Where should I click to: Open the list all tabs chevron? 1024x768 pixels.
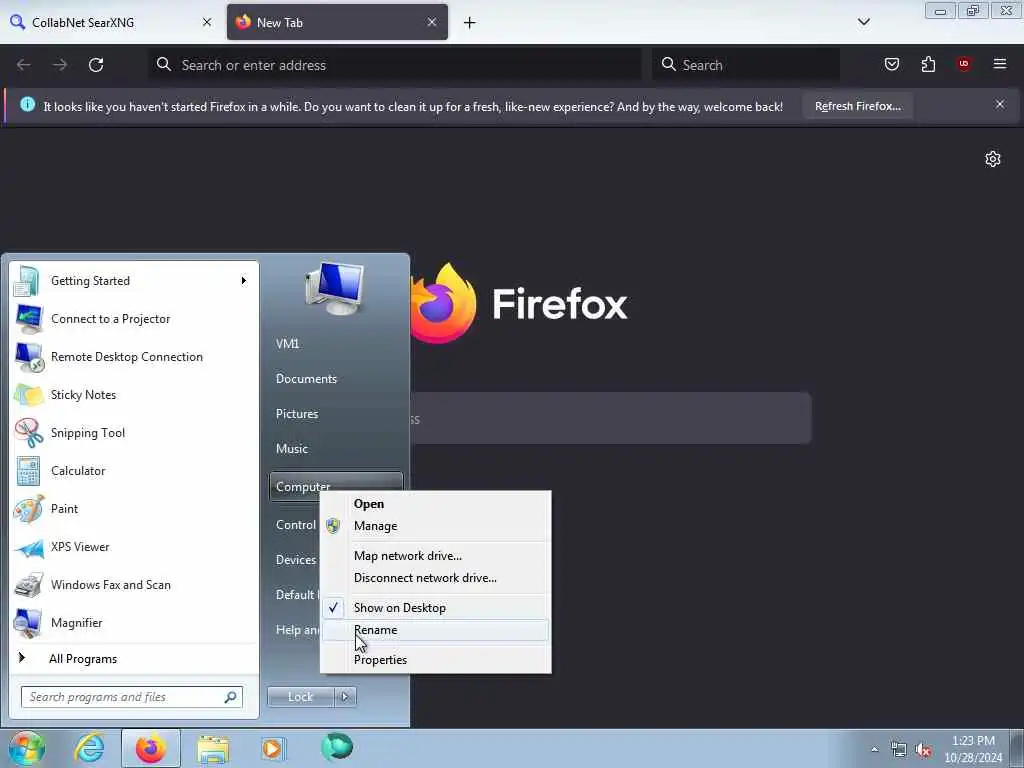click(864, 22)
